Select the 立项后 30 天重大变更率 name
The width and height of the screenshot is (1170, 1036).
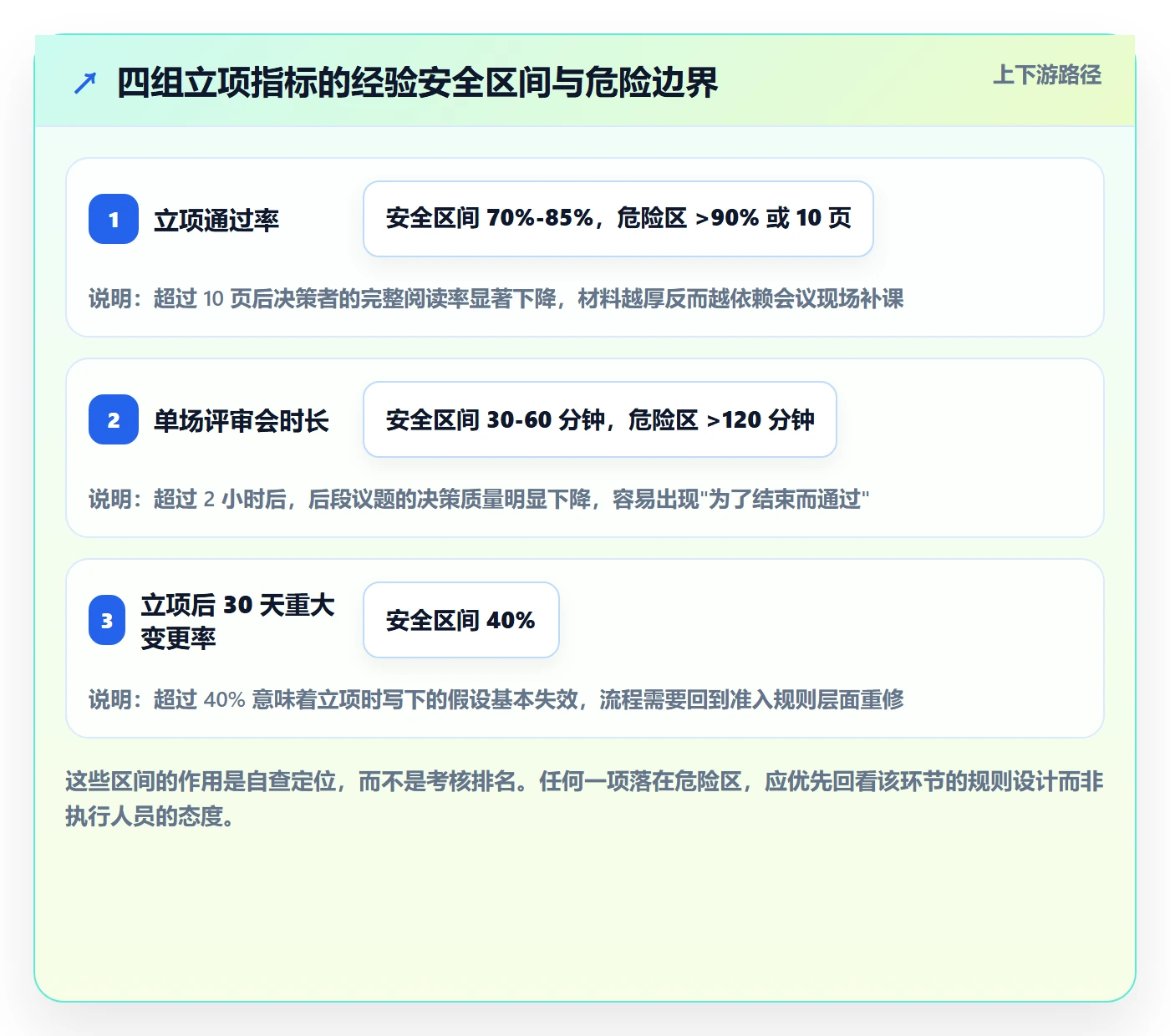pyautogui.click(x=237, y=621)
